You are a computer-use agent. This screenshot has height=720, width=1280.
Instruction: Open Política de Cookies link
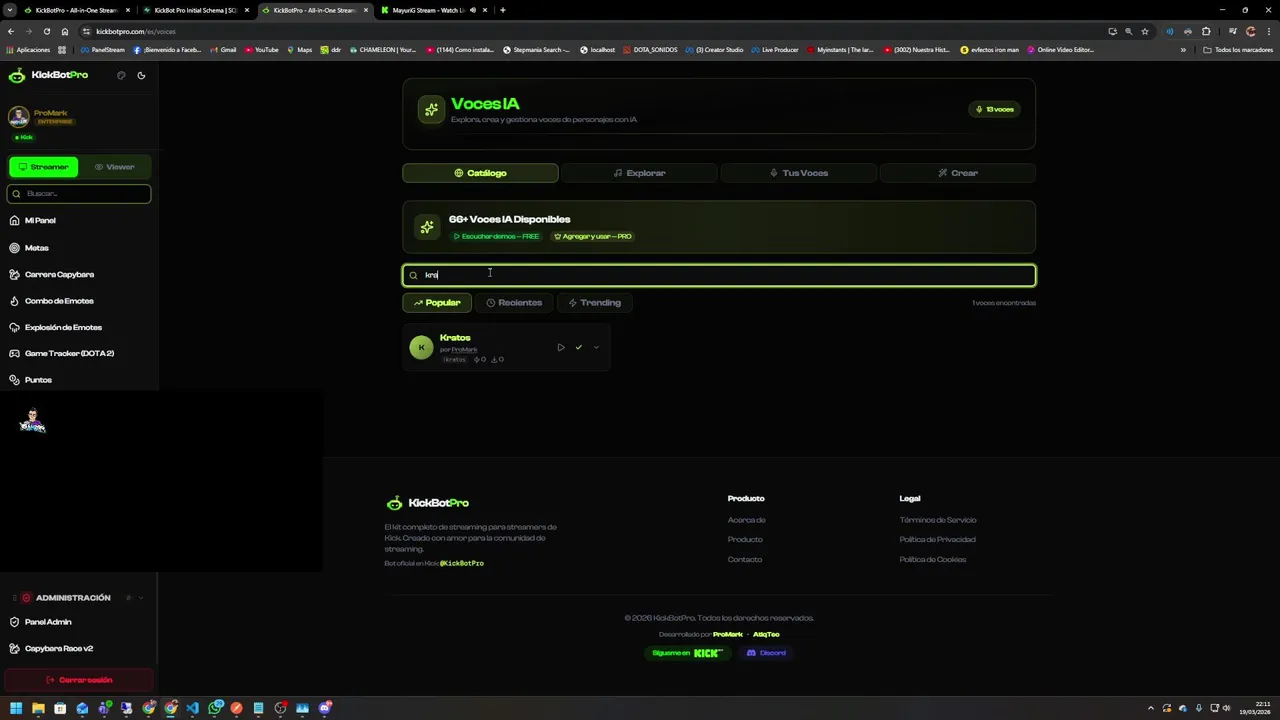(x=933, y=560)
